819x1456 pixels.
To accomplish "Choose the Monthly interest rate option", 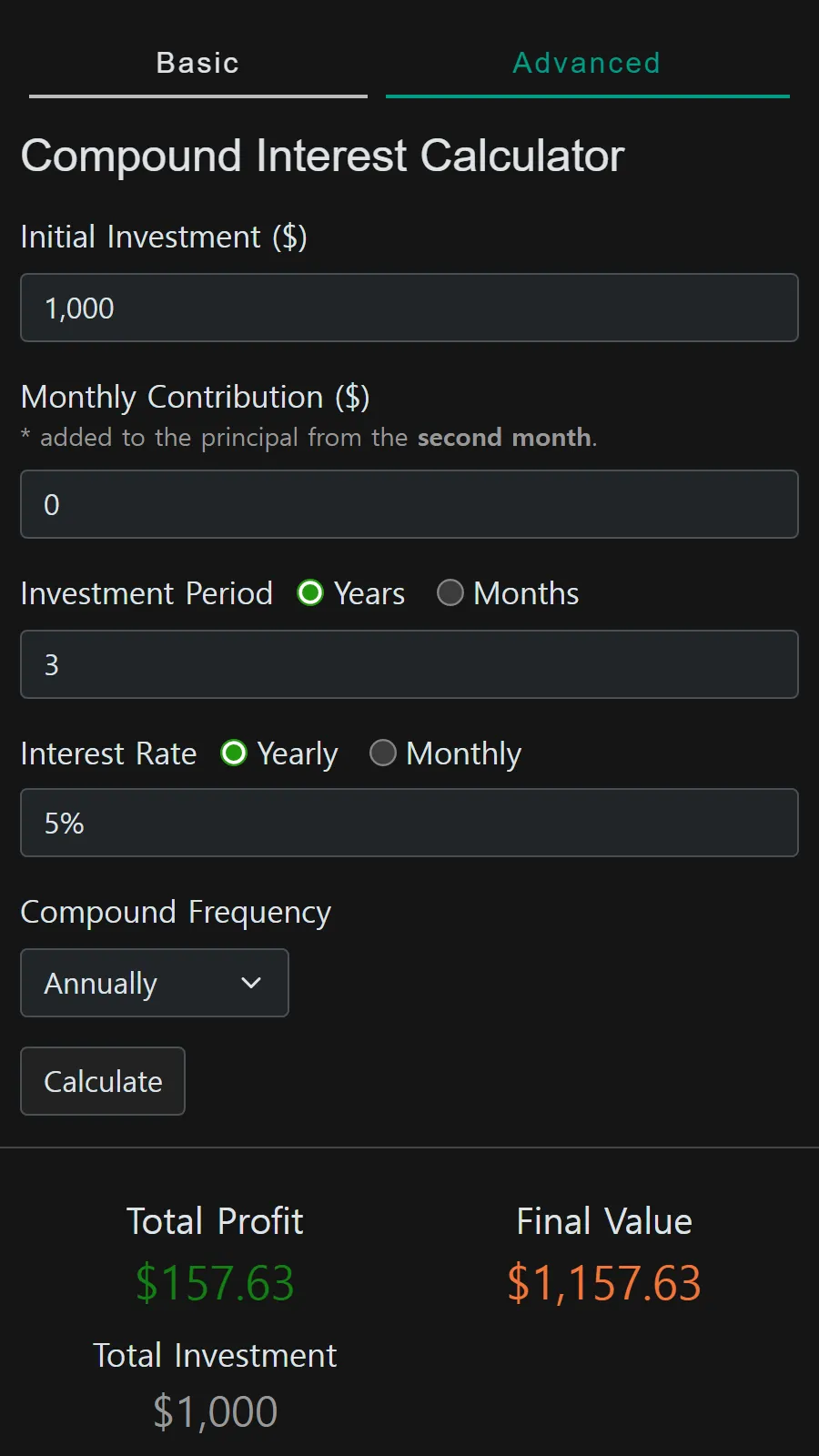I will pyautogui.click(x=383, y=753).
